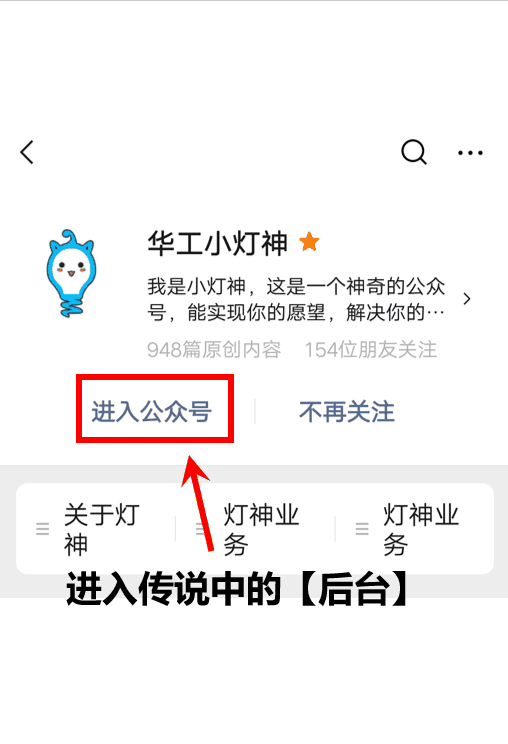
Task: Open the three-dot more options menu
Action: pos(470,153)
